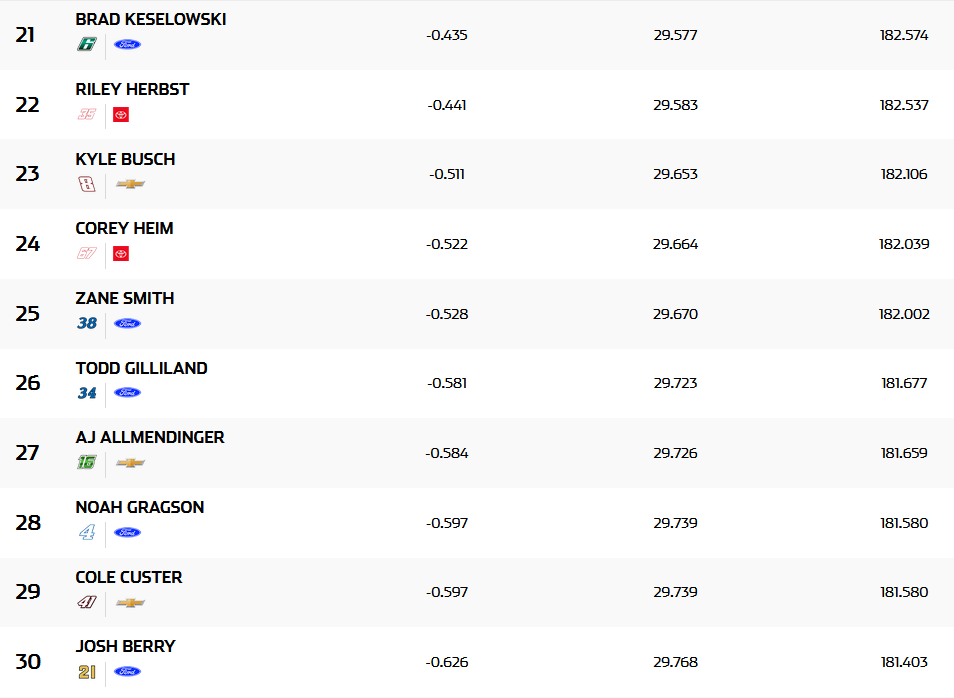The width and height of the screenshot is (954, 698).
Task: Click Riley Herbst's number 35 car icon
Action: coord(87,114)
